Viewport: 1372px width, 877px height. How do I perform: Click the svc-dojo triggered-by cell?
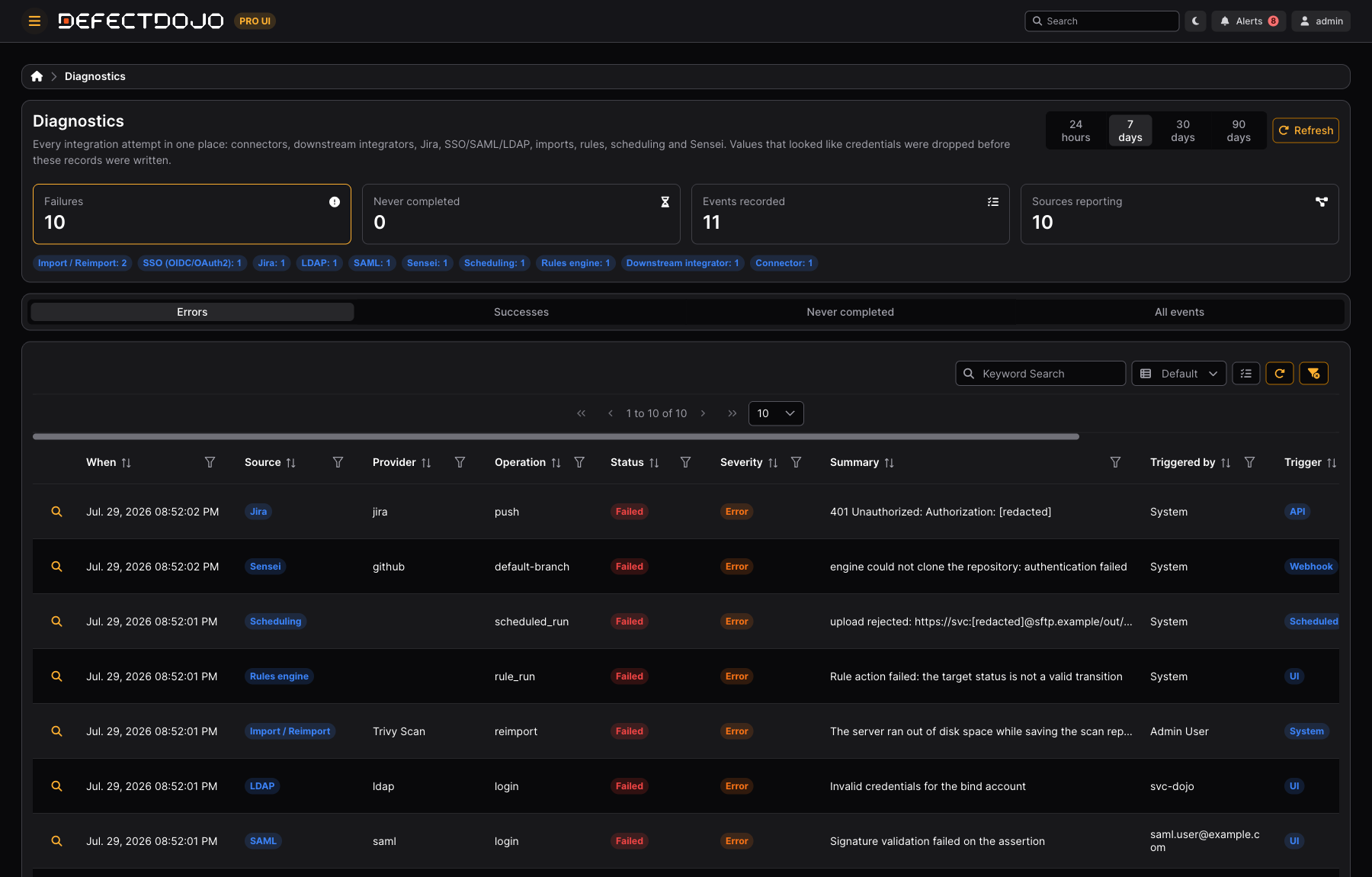(x=1172, y=786)
